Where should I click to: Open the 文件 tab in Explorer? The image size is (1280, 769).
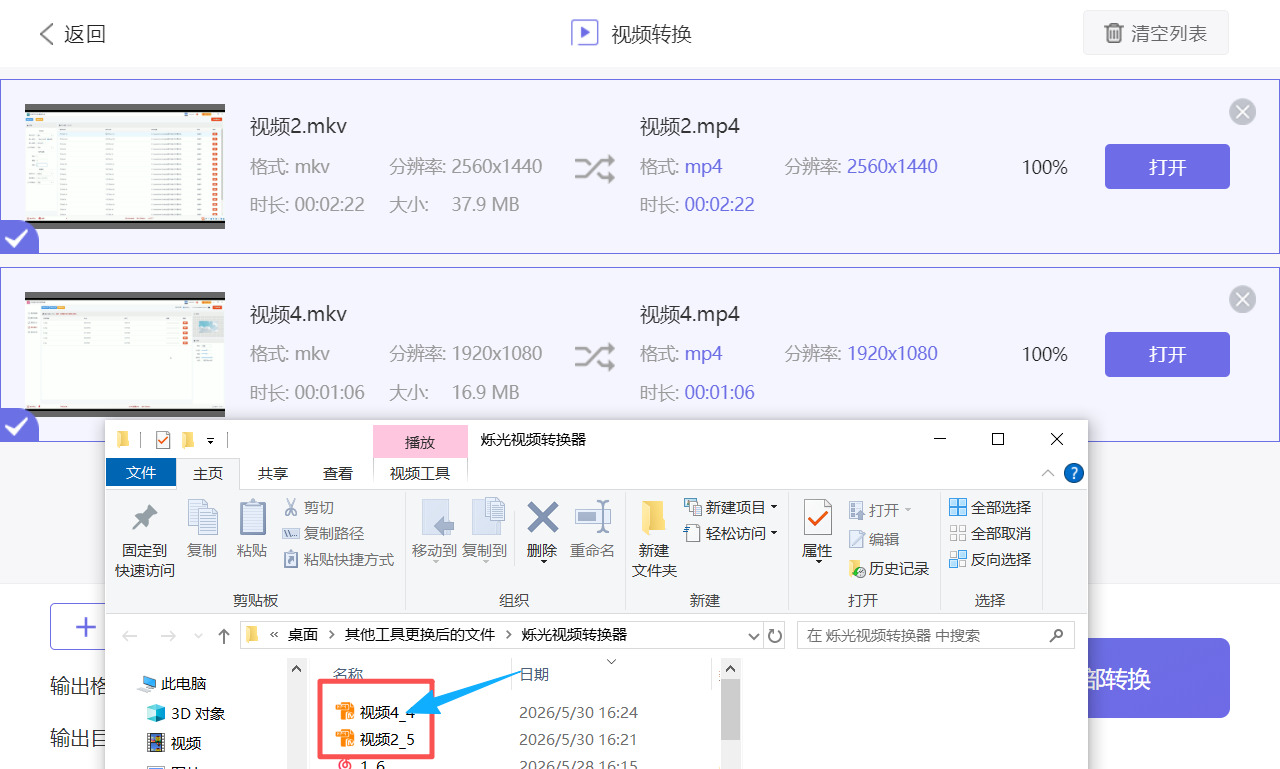click(x=141, y=473)
